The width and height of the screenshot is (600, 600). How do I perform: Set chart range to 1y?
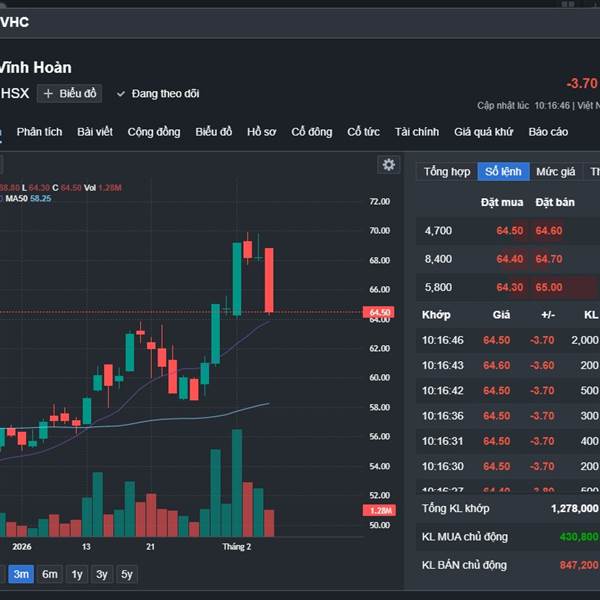pos(77,574)
